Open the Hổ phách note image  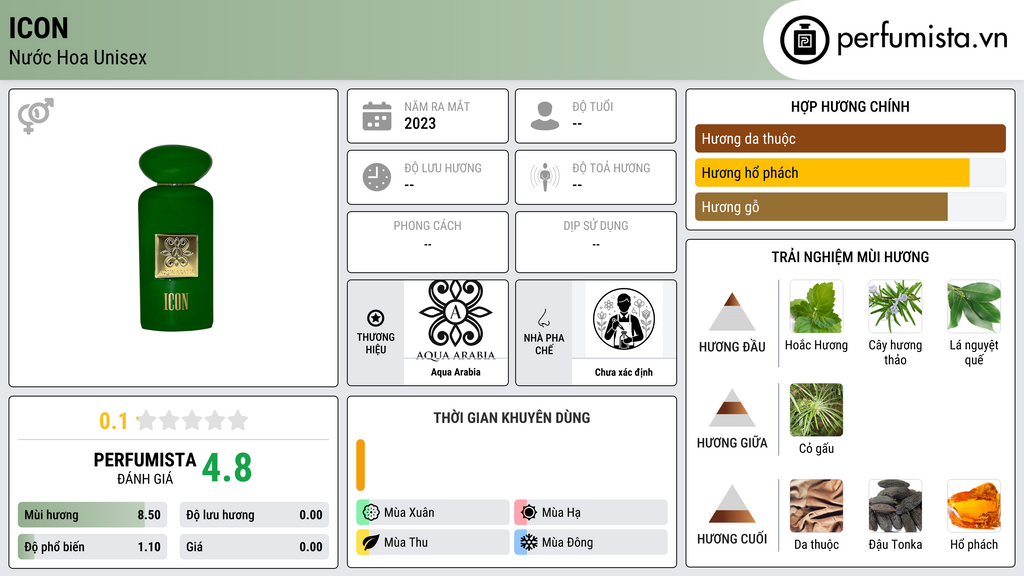[x=974, y=506]
